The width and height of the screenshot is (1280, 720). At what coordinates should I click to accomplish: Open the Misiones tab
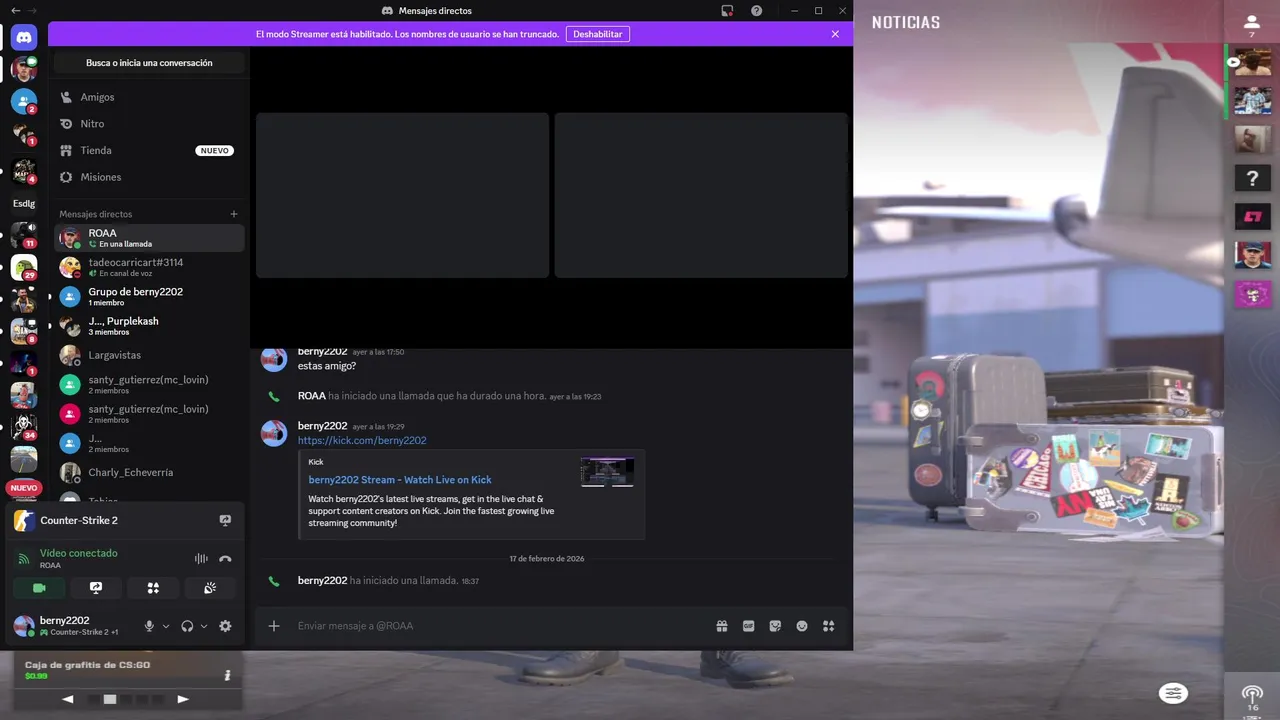click(x=149, y=177)
